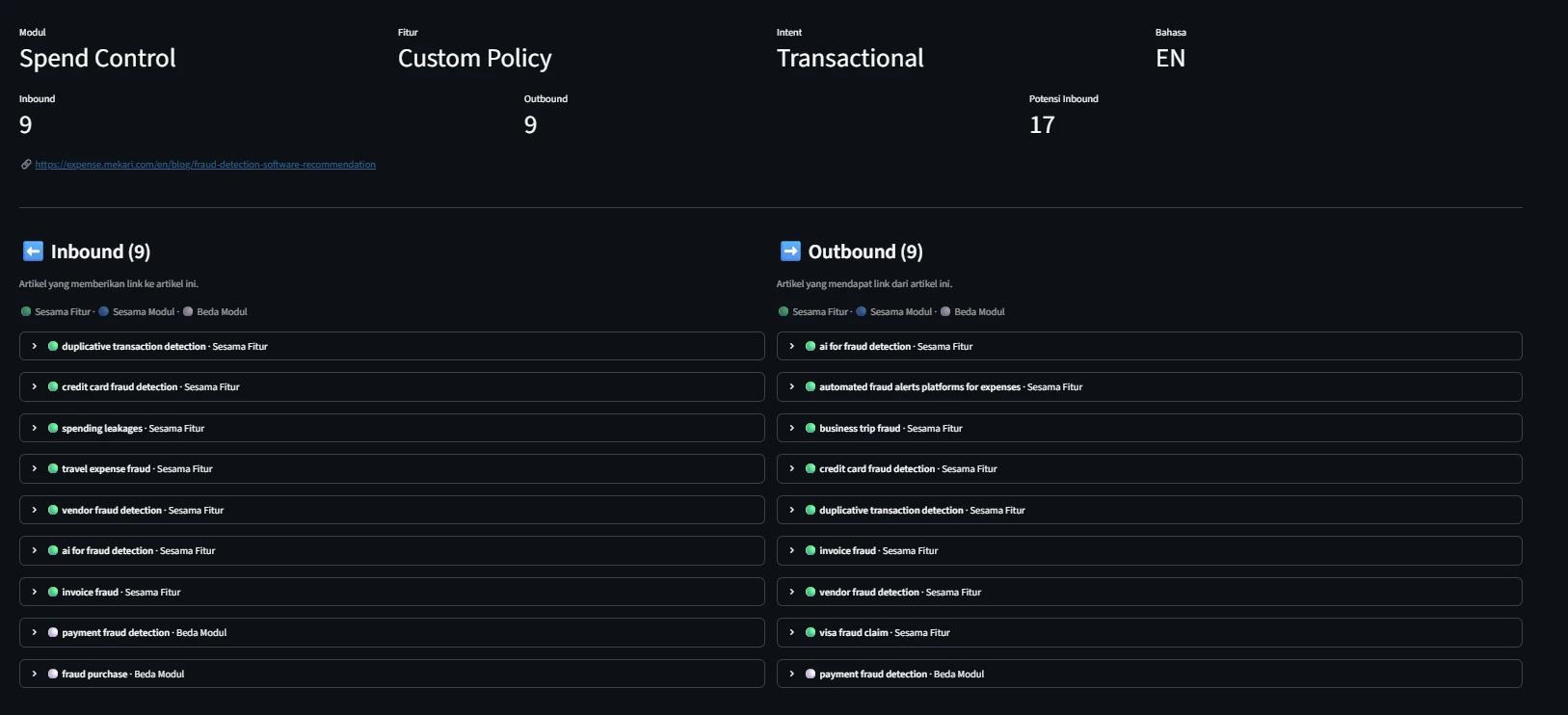
Task: Expand the travel expense fraud row chevron
Action: click(35, 468)
